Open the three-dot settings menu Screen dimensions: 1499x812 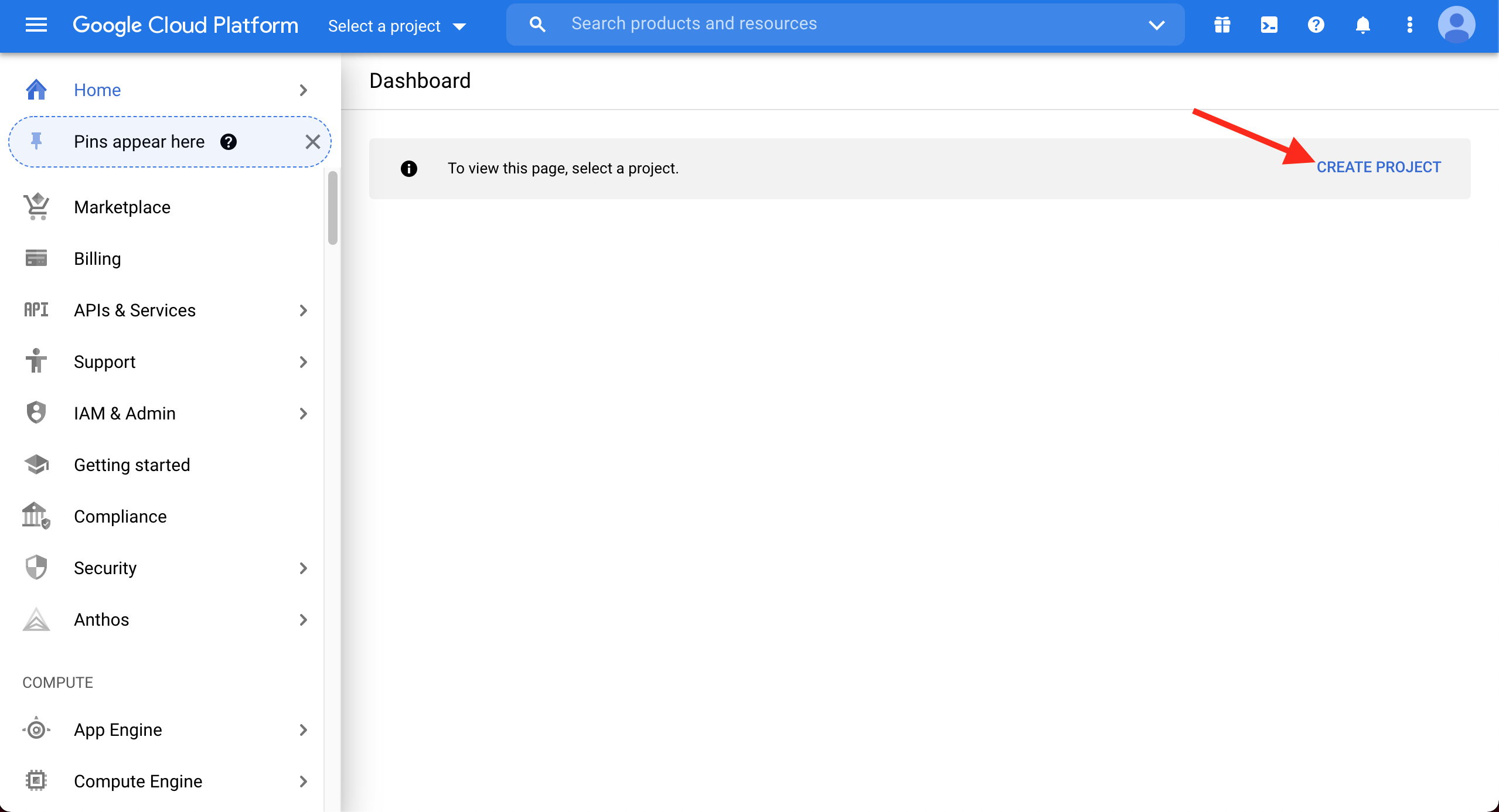pos(1410,25)
